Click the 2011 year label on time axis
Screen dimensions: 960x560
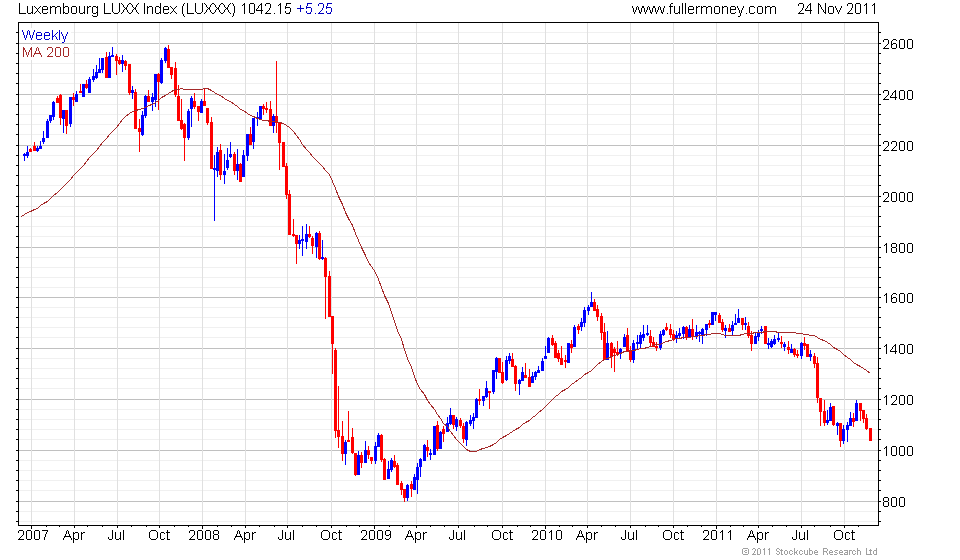point(718,536)
